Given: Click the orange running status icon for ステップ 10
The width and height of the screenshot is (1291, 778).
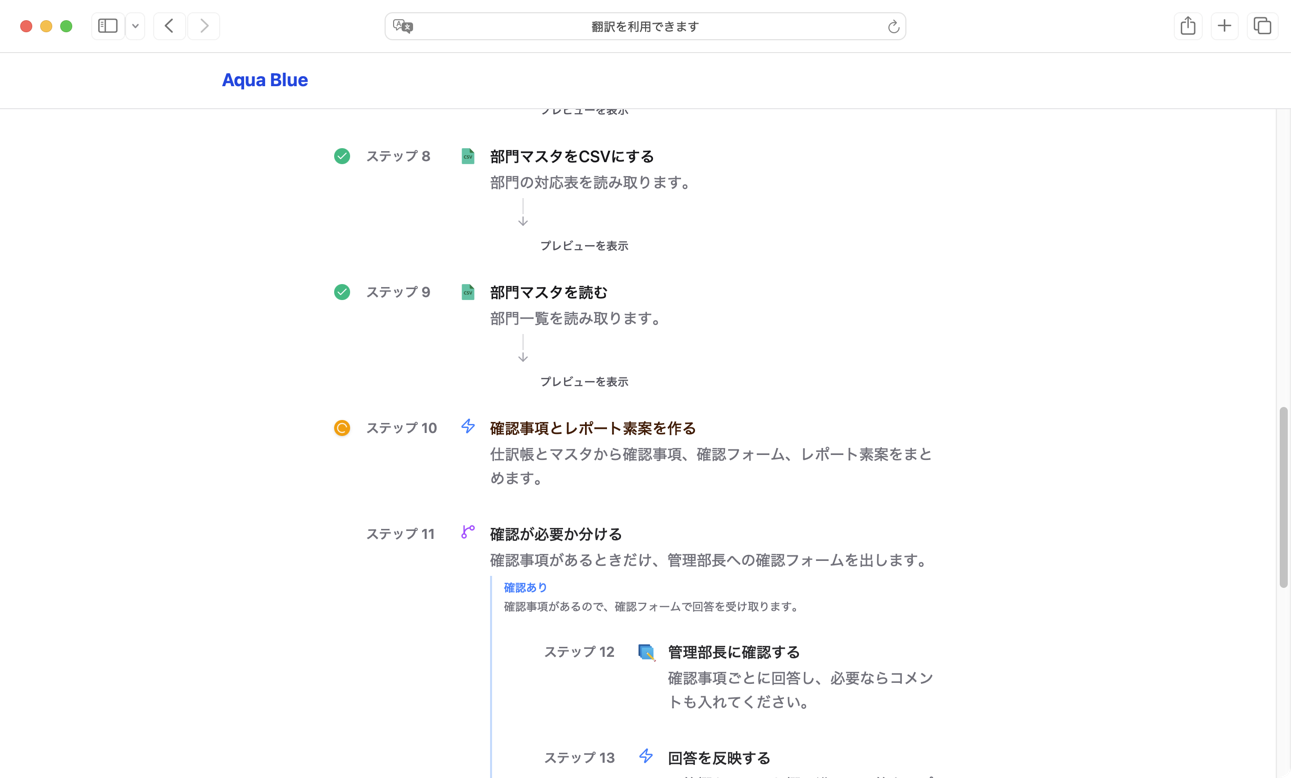Looking at the screenshot, I should pos(342,428).
